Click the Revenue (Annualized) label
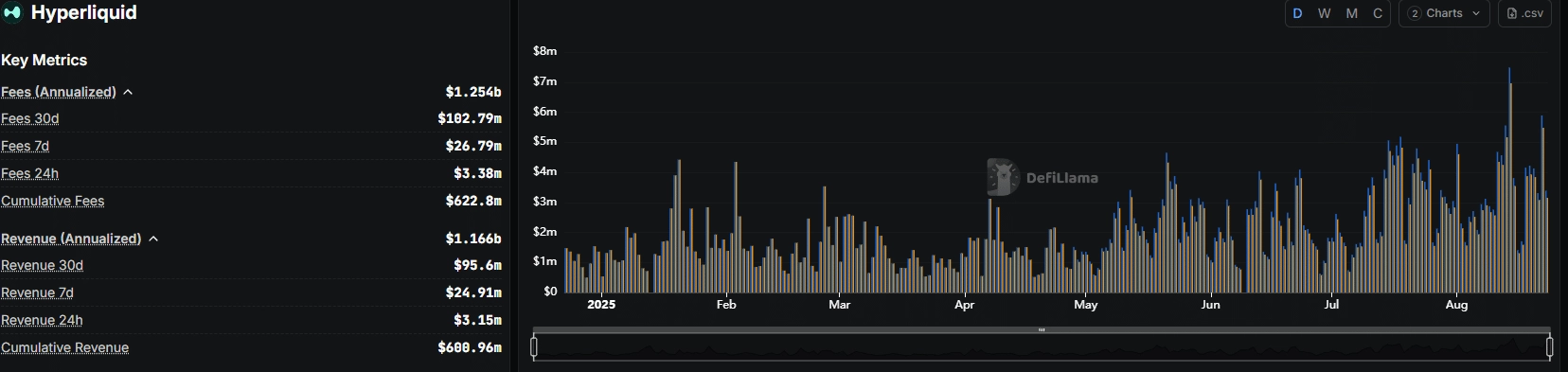This screenshot has height=372, width=1568. 71,239
